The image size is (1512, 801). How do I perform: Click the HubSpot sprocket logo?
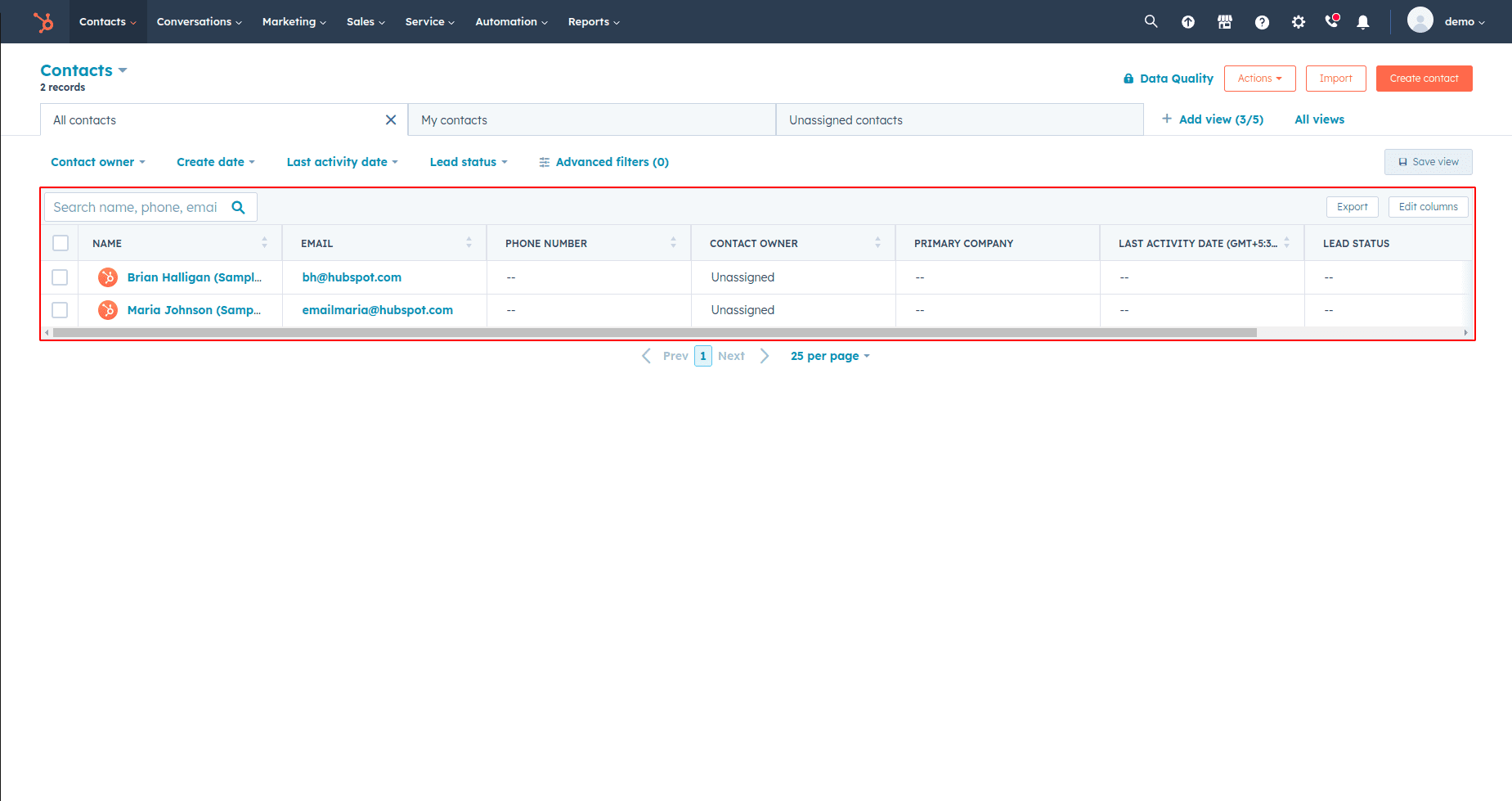[43, 22]
